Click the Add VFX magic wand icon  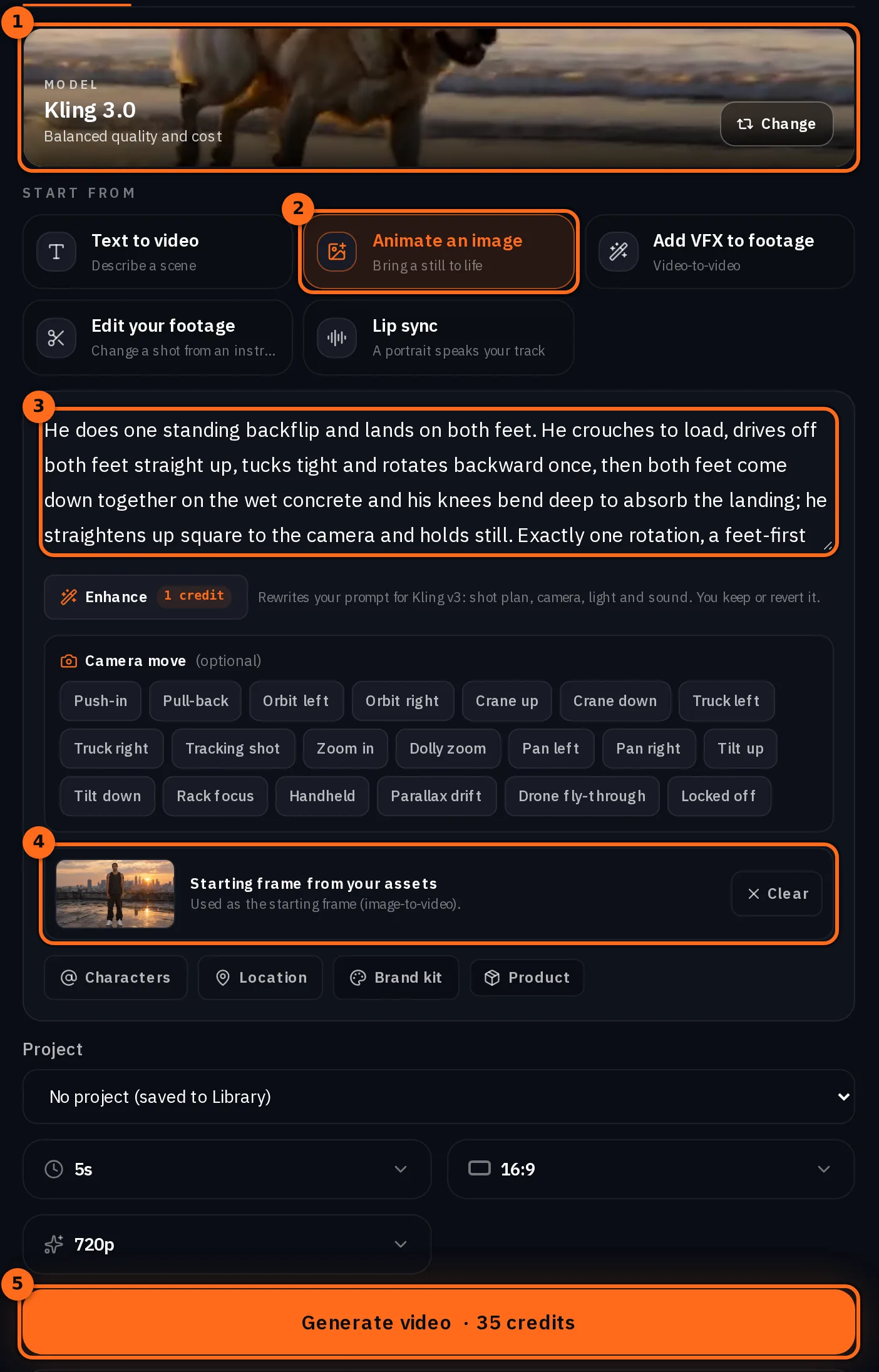coord(619,252)
